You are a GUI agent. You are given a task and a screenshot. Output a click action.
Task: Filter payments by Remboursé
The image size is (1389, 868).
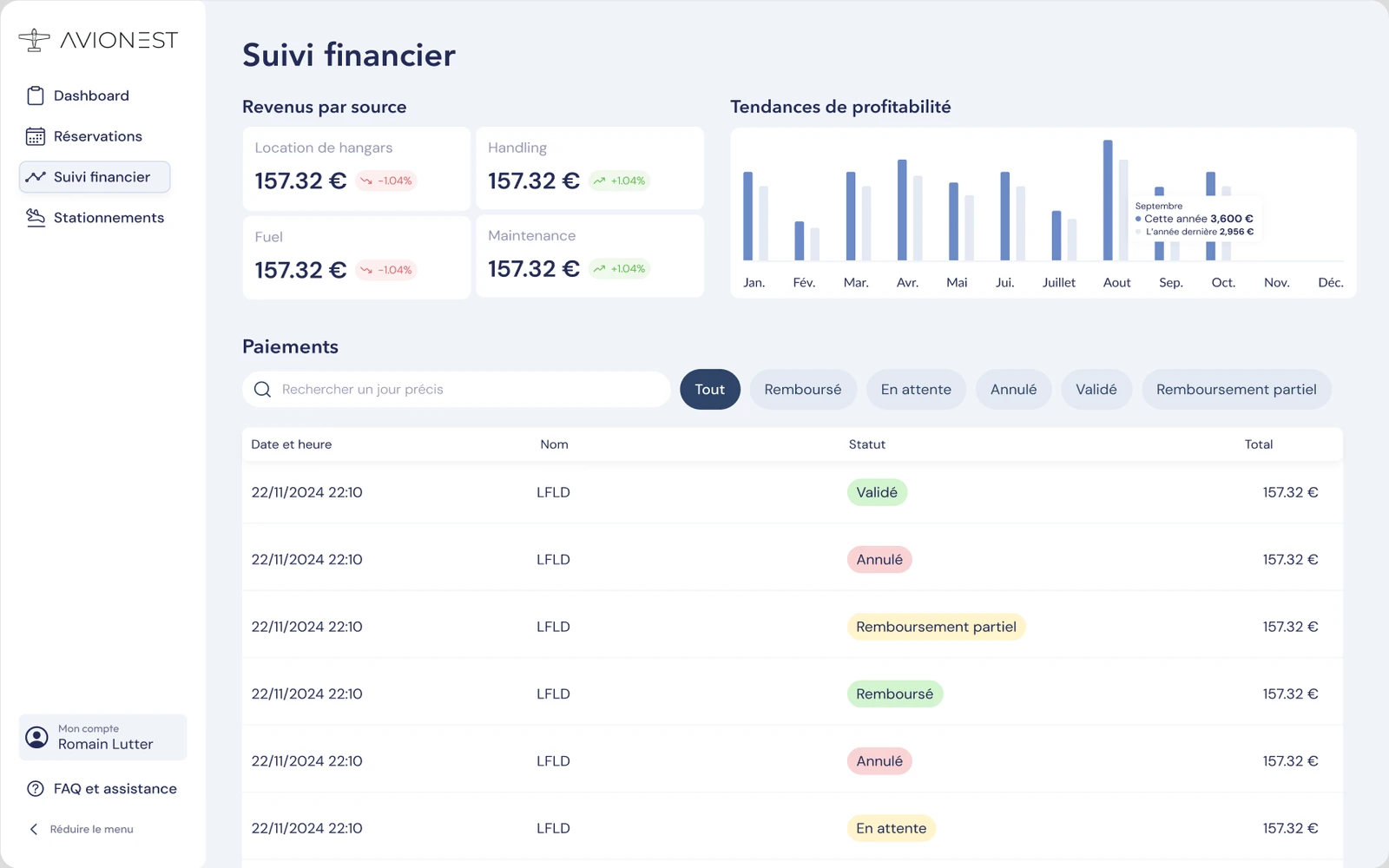pyautogui.click(x=803, y=390)
